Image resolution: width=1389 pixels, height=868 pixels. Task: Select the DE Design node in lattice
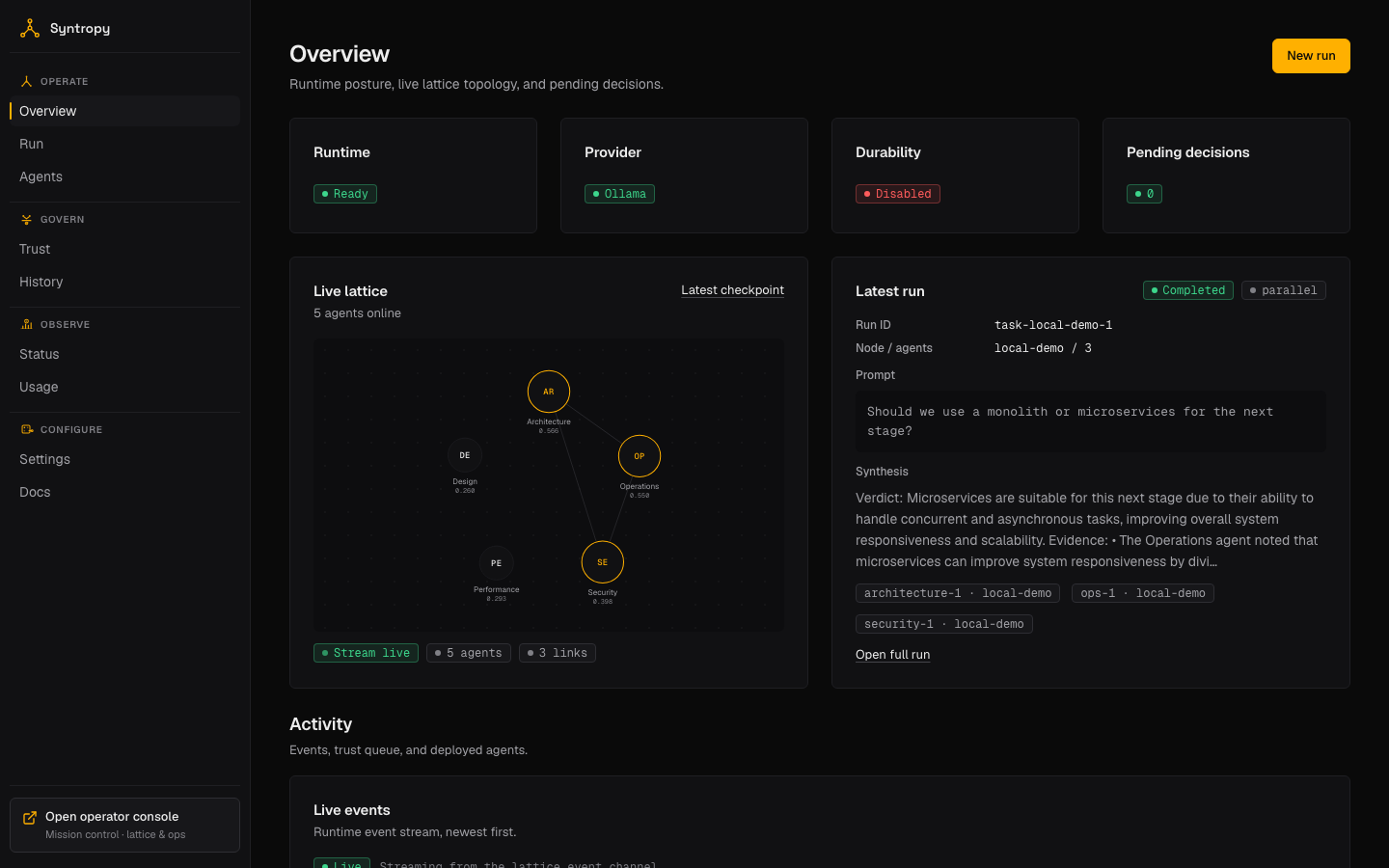[465, 455]
